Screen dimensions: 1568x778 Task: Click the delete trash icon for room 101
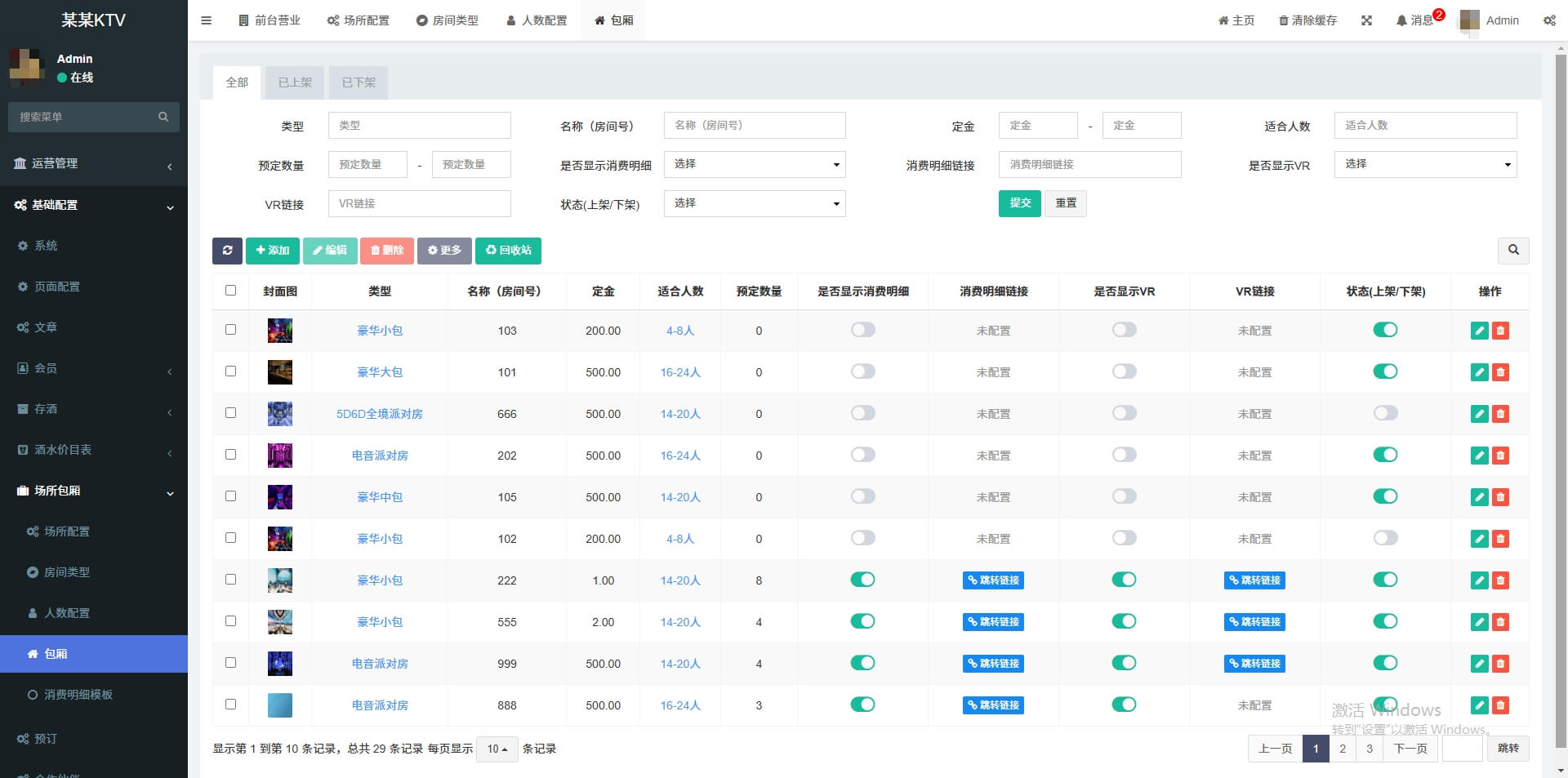pos(1501,371)
